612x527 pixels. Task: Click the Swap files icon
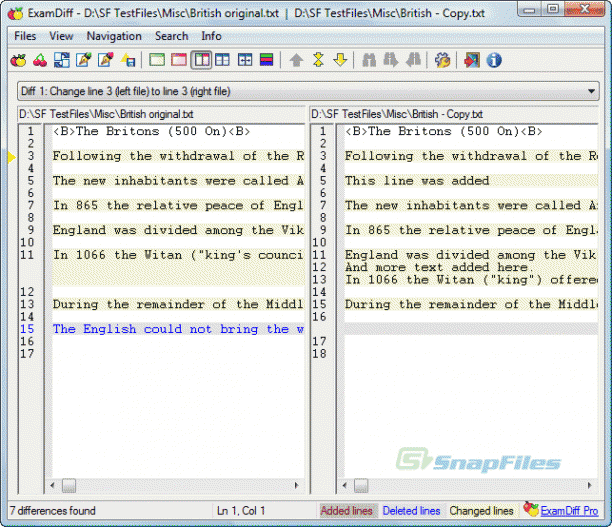point(62,61)
